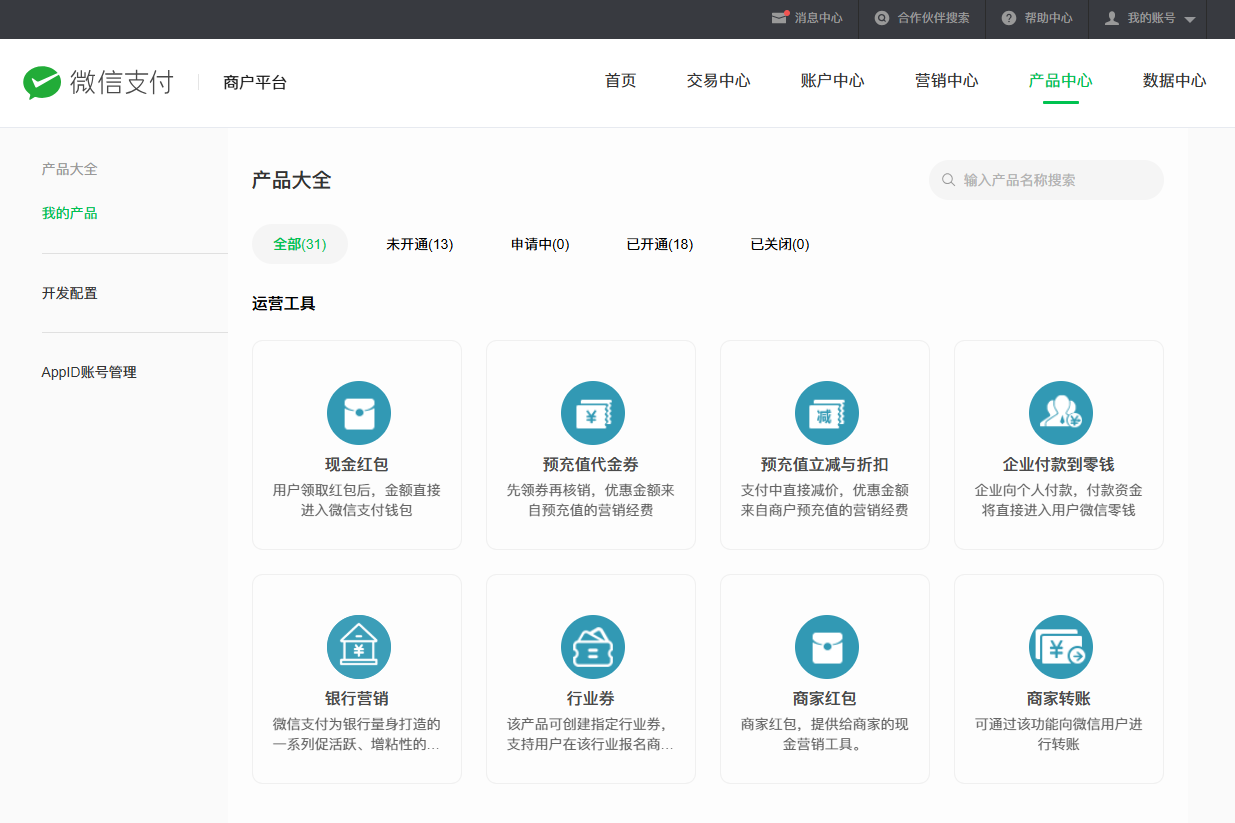Open 营销中心 navigation item
The height and width of the screenshot is (823, 1235).
946,81
